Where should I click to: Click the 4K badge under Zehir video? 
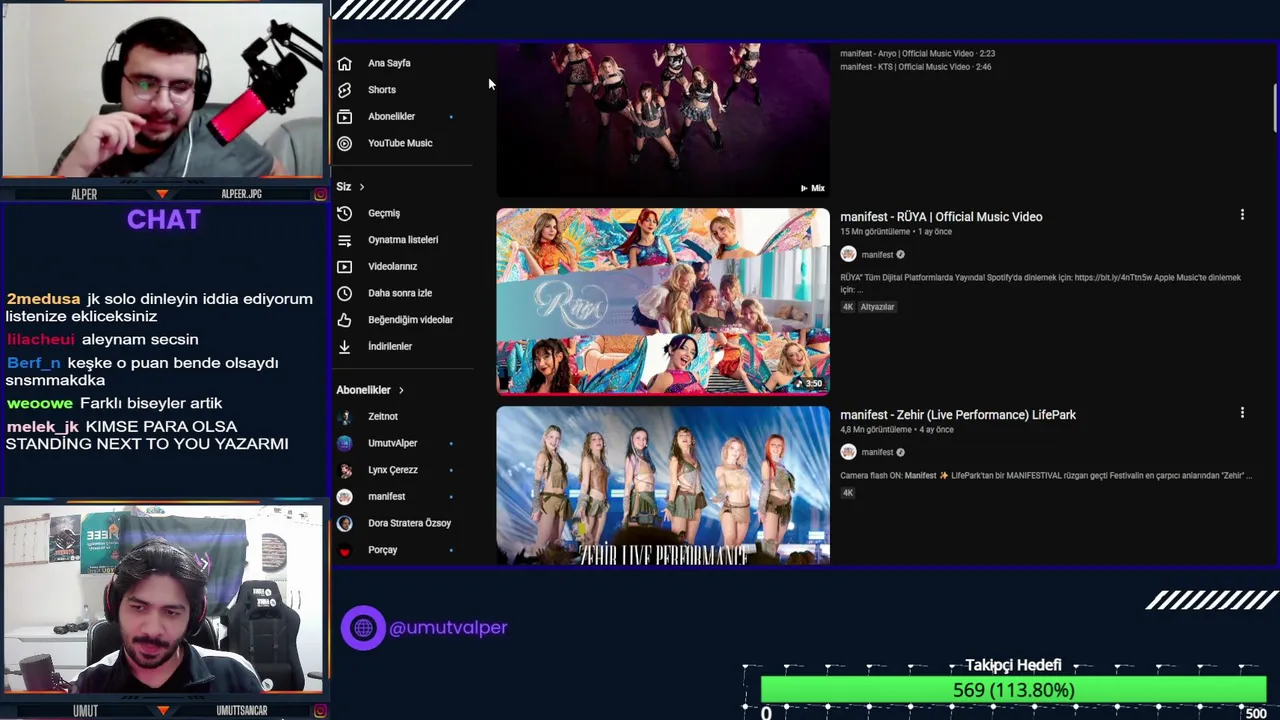click(848, 493)
